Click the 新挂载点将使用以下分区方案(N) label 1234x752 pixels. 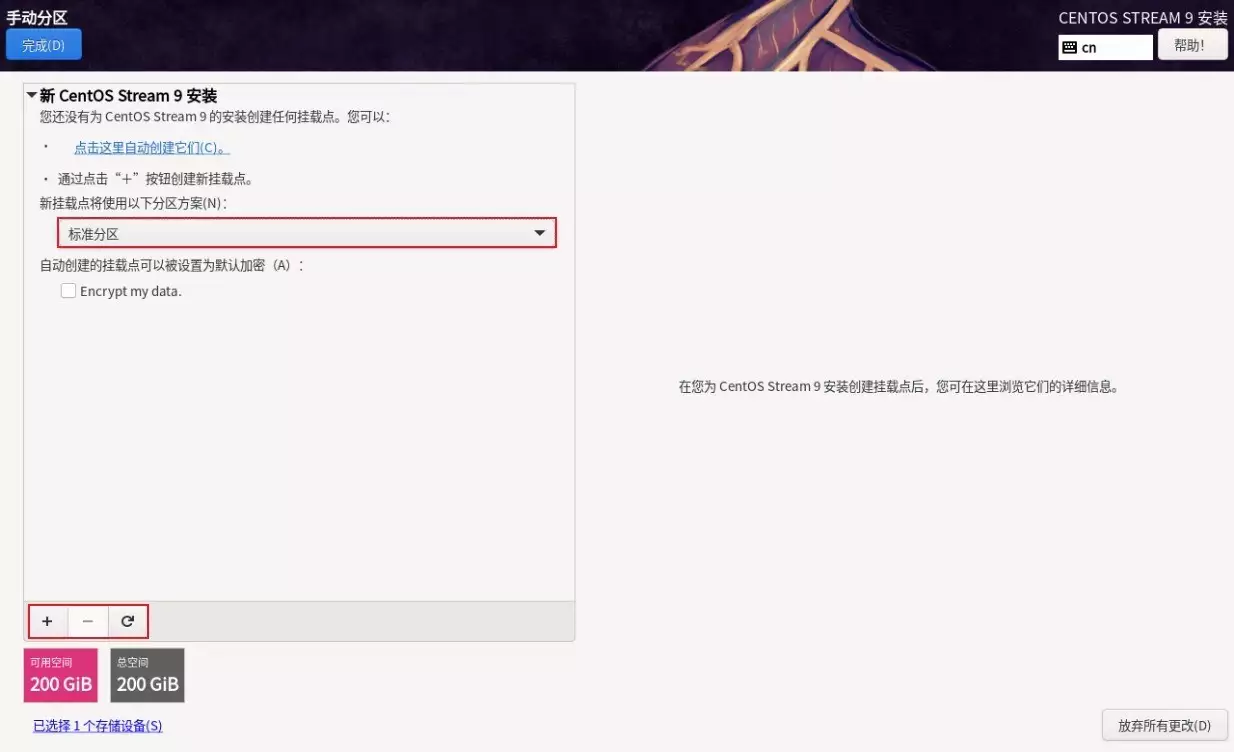click(133, 203)
